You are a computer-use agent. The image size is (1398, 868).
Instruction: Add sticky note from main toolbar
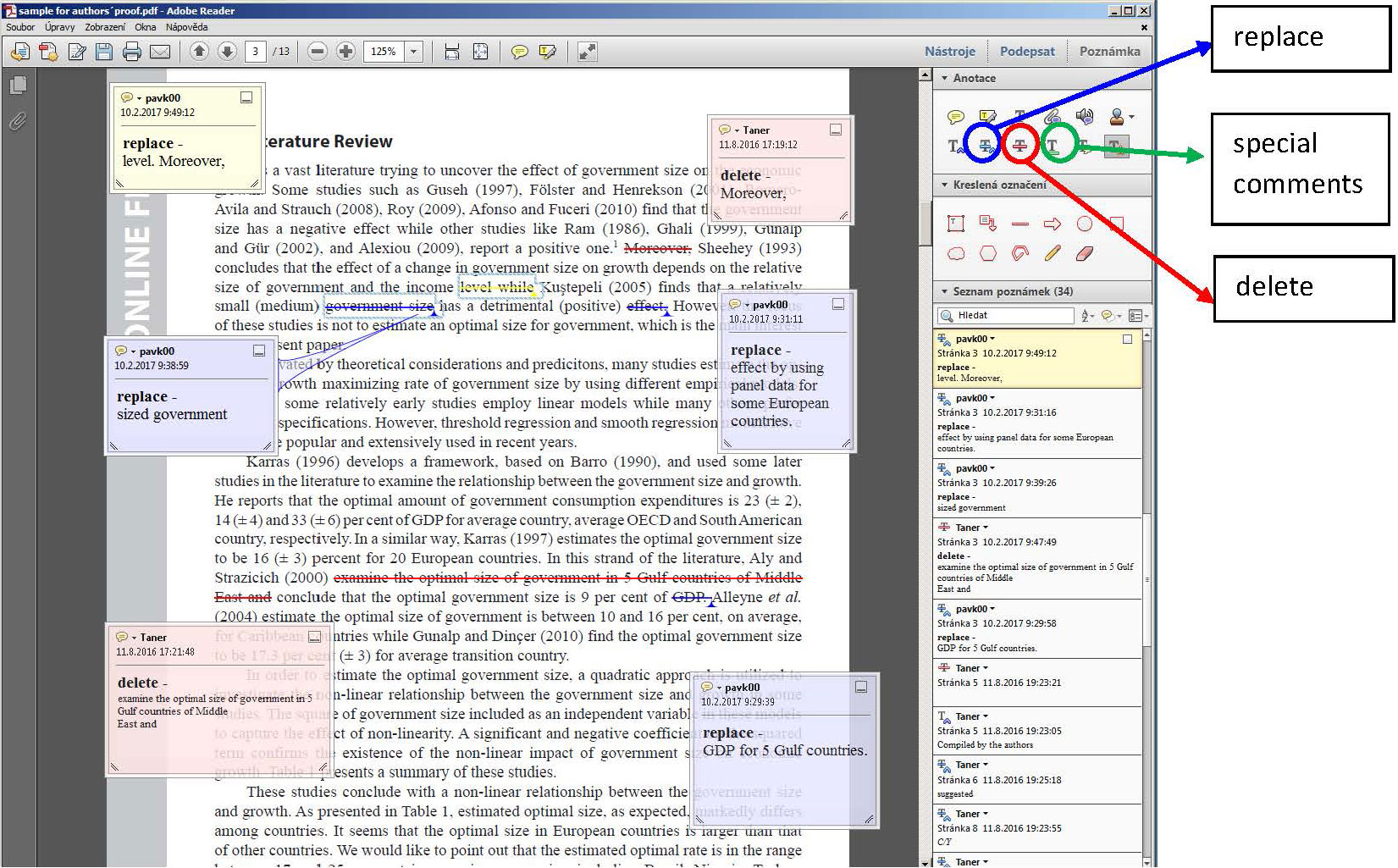pyautogui.click(x=520, y=52)
